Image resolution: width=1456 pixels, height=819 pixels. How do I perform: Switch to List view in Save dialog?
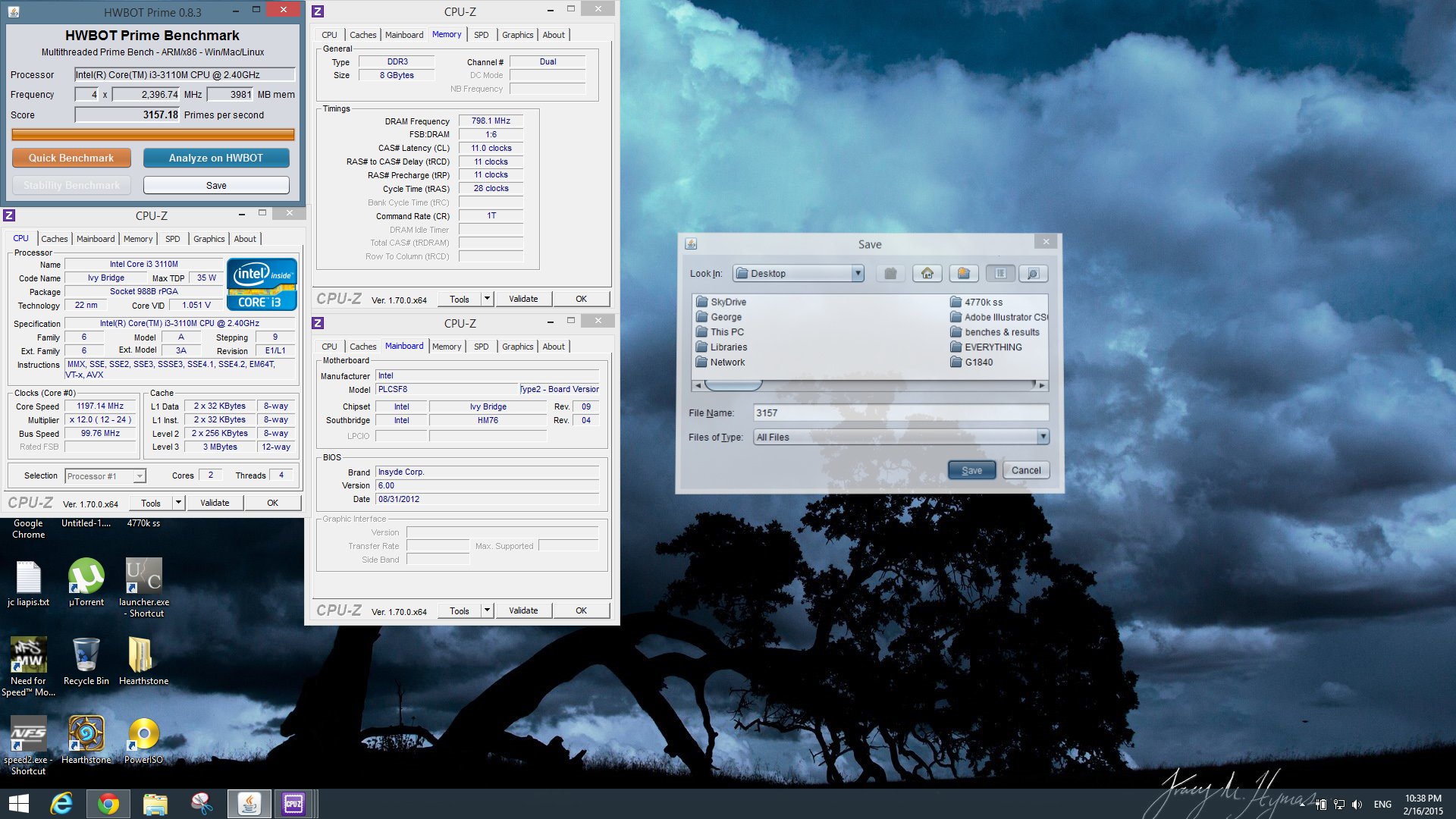1000,273
